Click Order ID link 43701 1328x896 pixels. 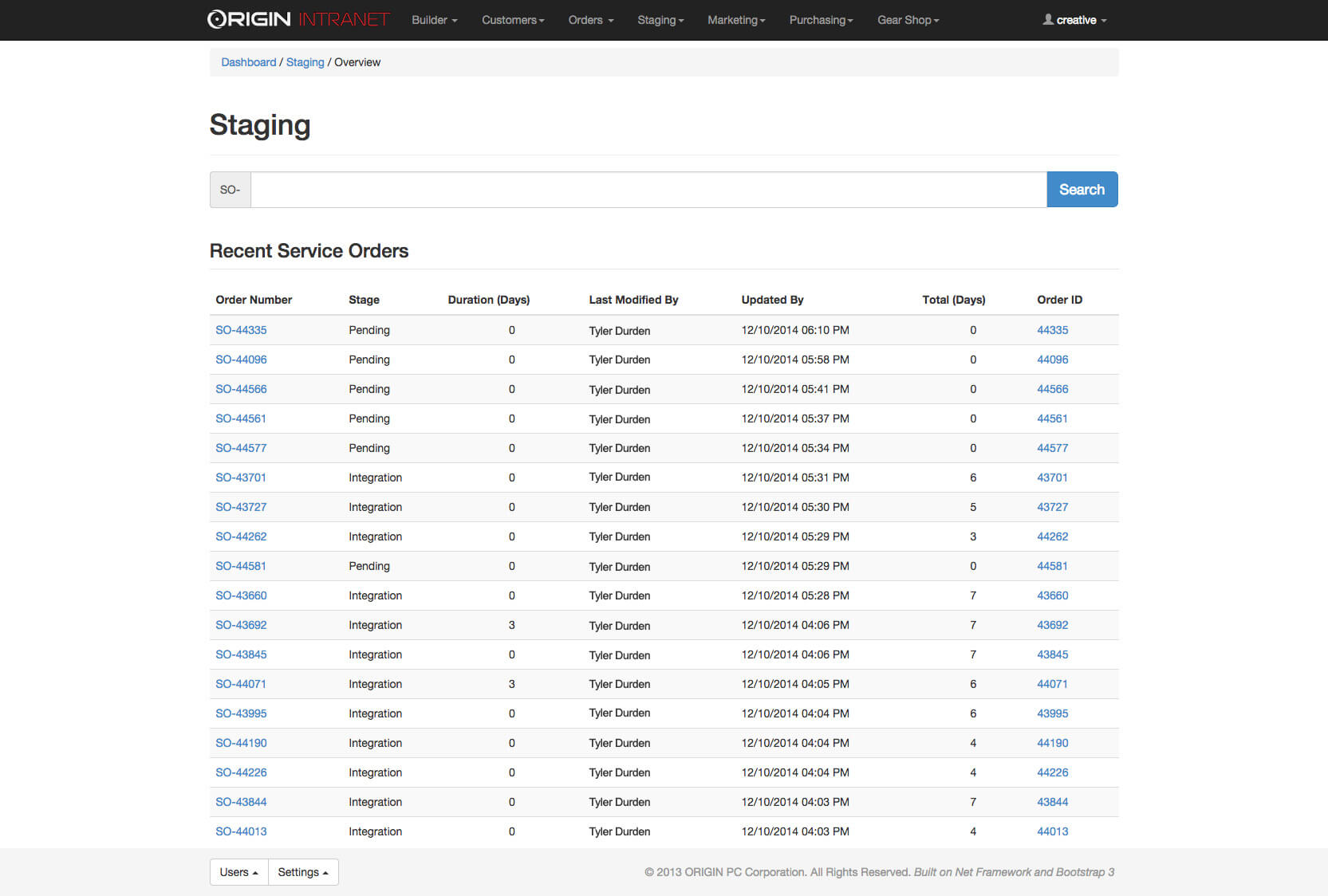(1052, 477)
